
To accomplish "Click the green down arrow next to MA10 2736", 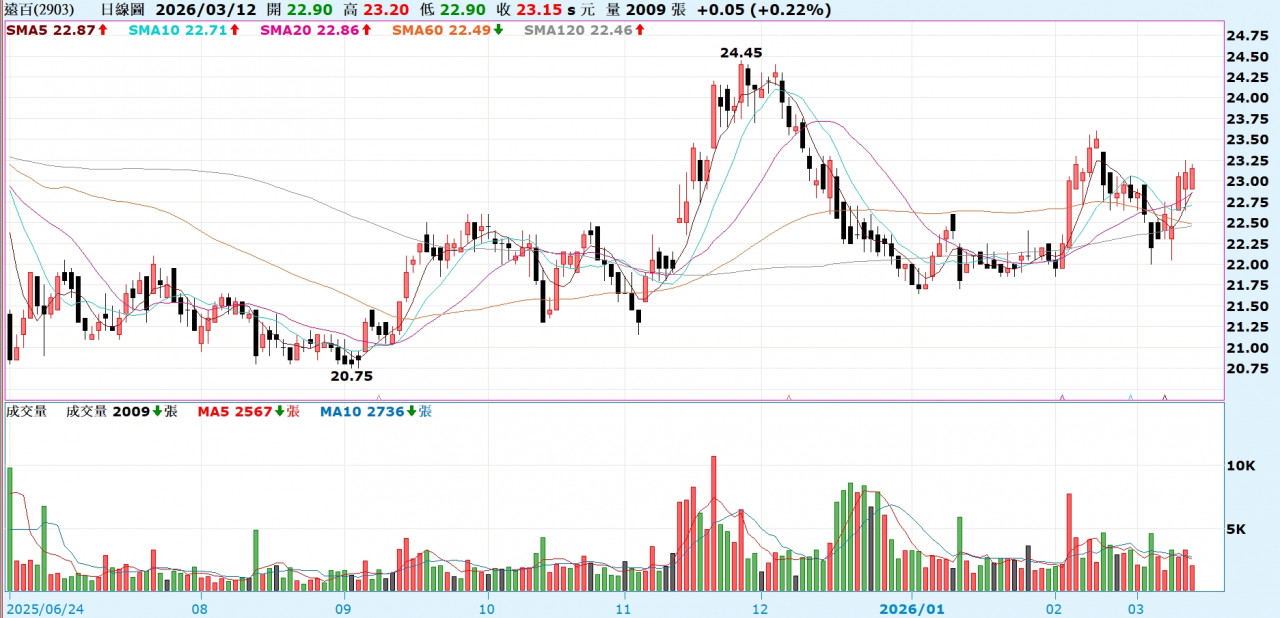I will click(x=411, y=411).
